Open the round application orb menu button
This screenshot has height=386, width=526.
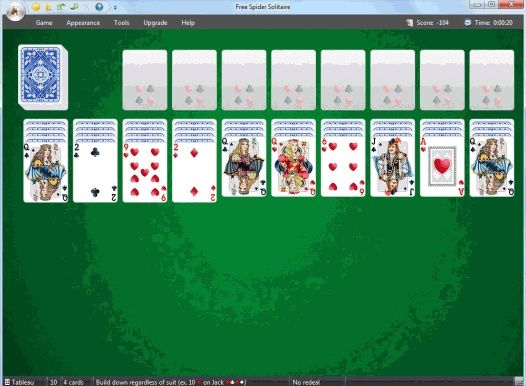pos(15,11)
